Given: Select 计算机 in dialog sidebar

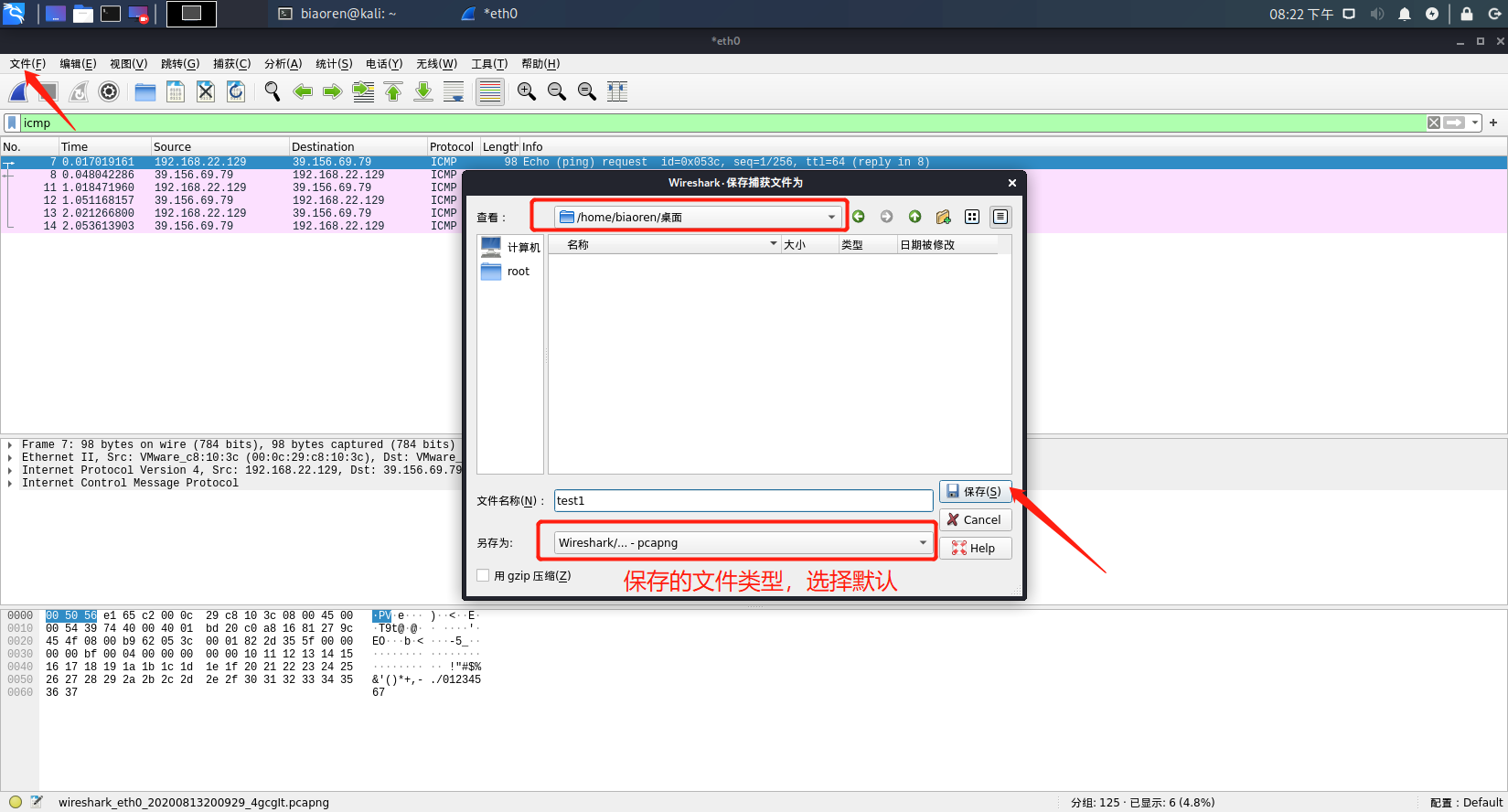Looking at the screenshot, I should [x=510, y=247].
